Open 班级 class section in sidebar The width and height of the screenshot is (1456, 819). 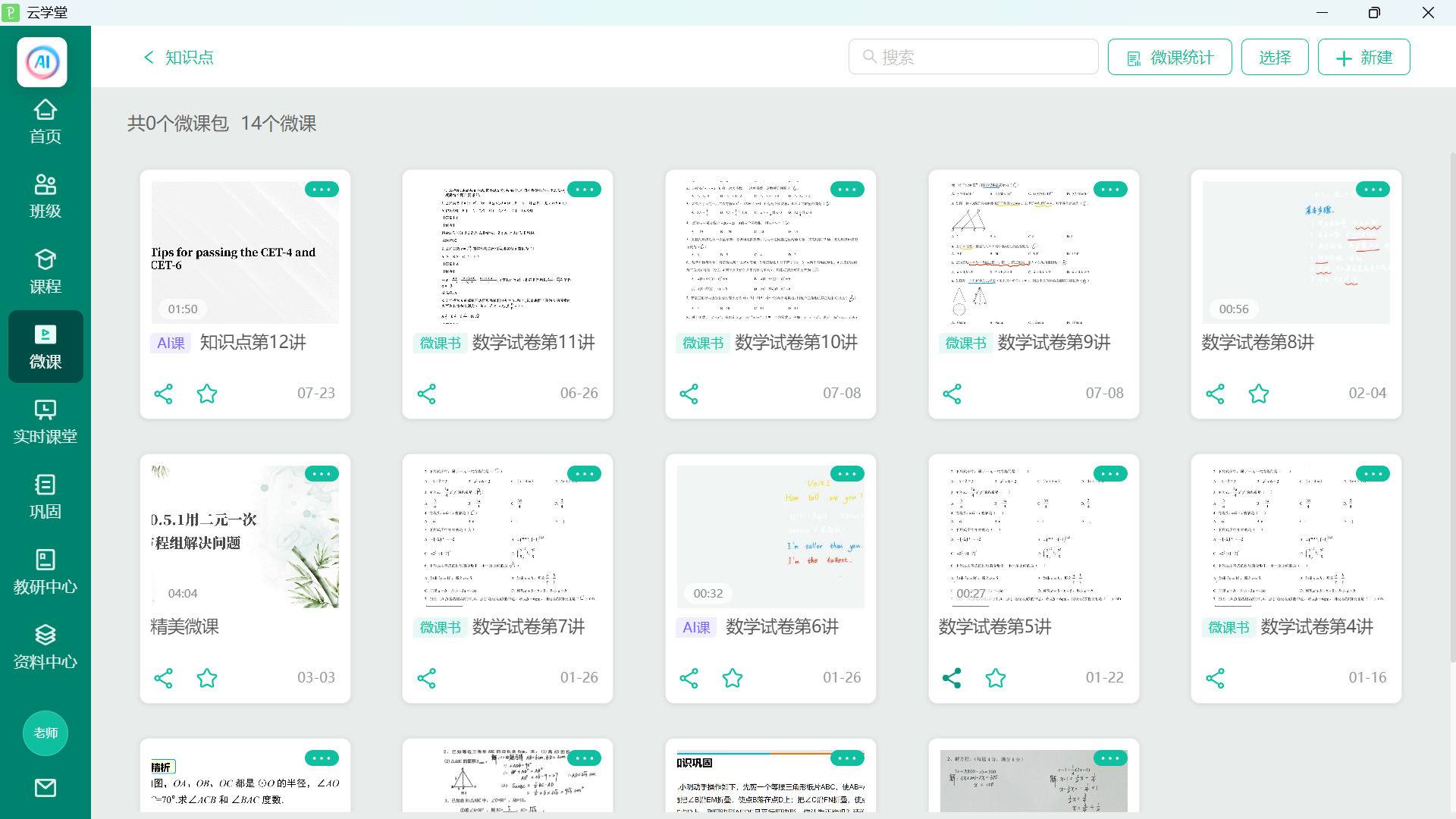(45, 196)
